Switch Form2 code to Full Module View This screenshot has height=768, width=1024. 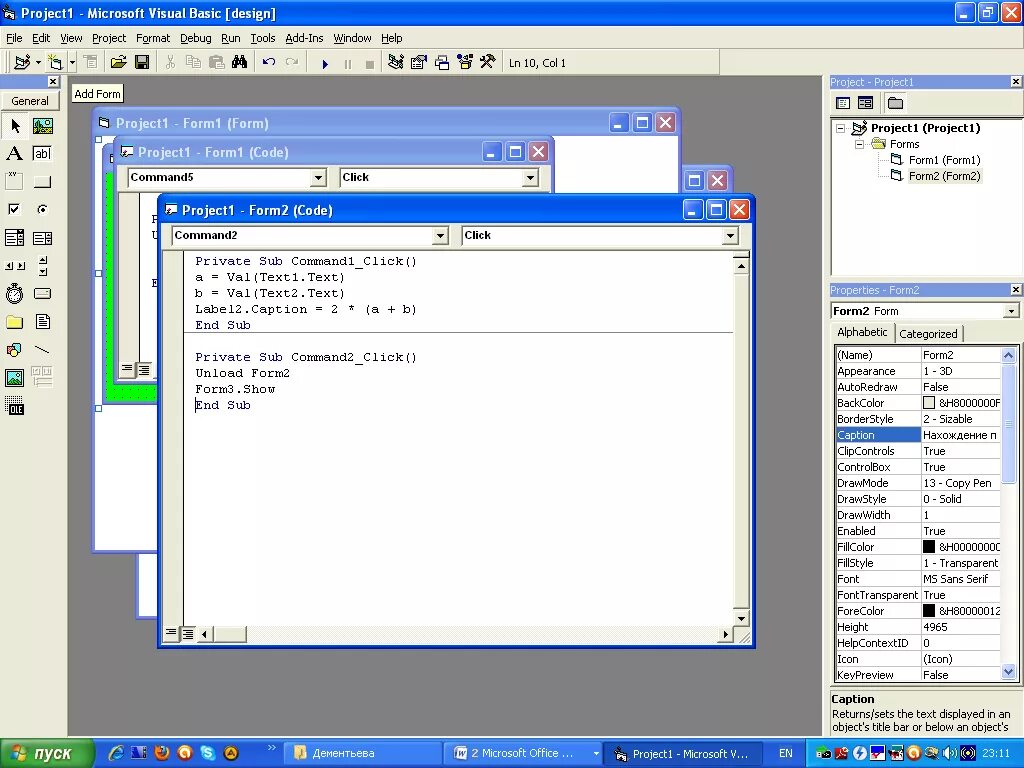click(187, 633)
